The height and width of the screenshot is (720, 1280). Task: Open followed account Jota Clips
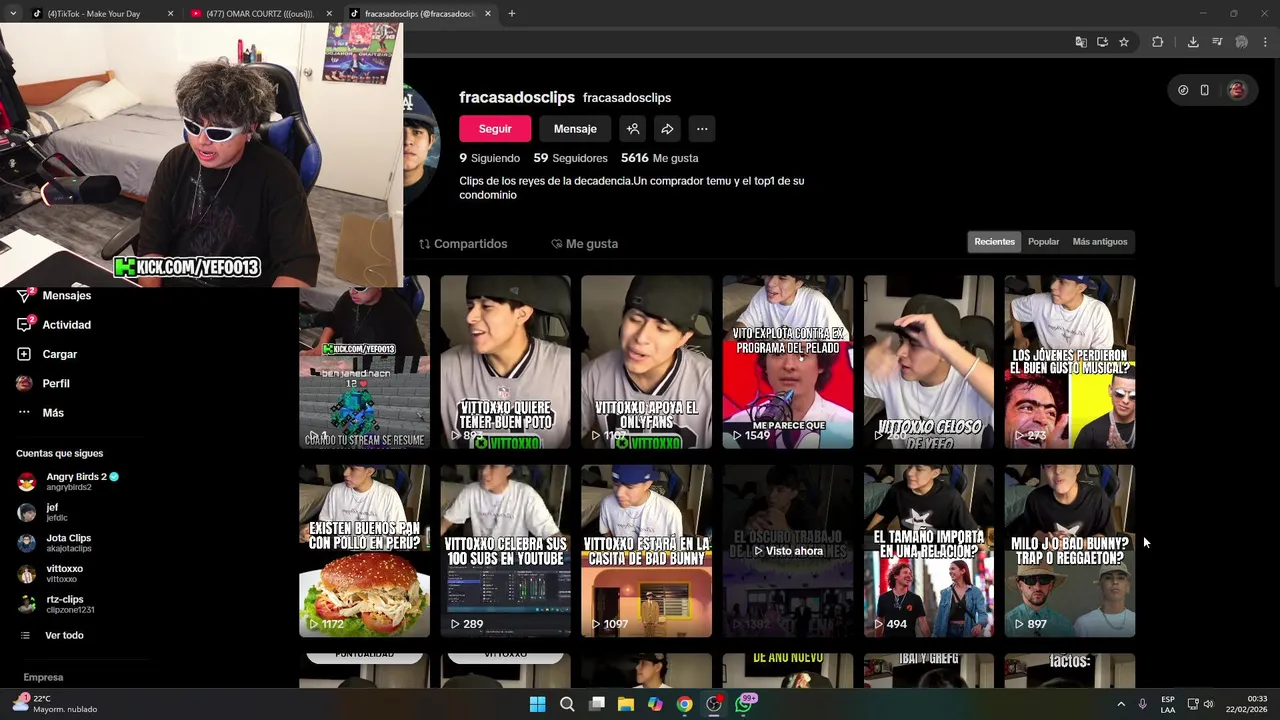tap(56, 542)
